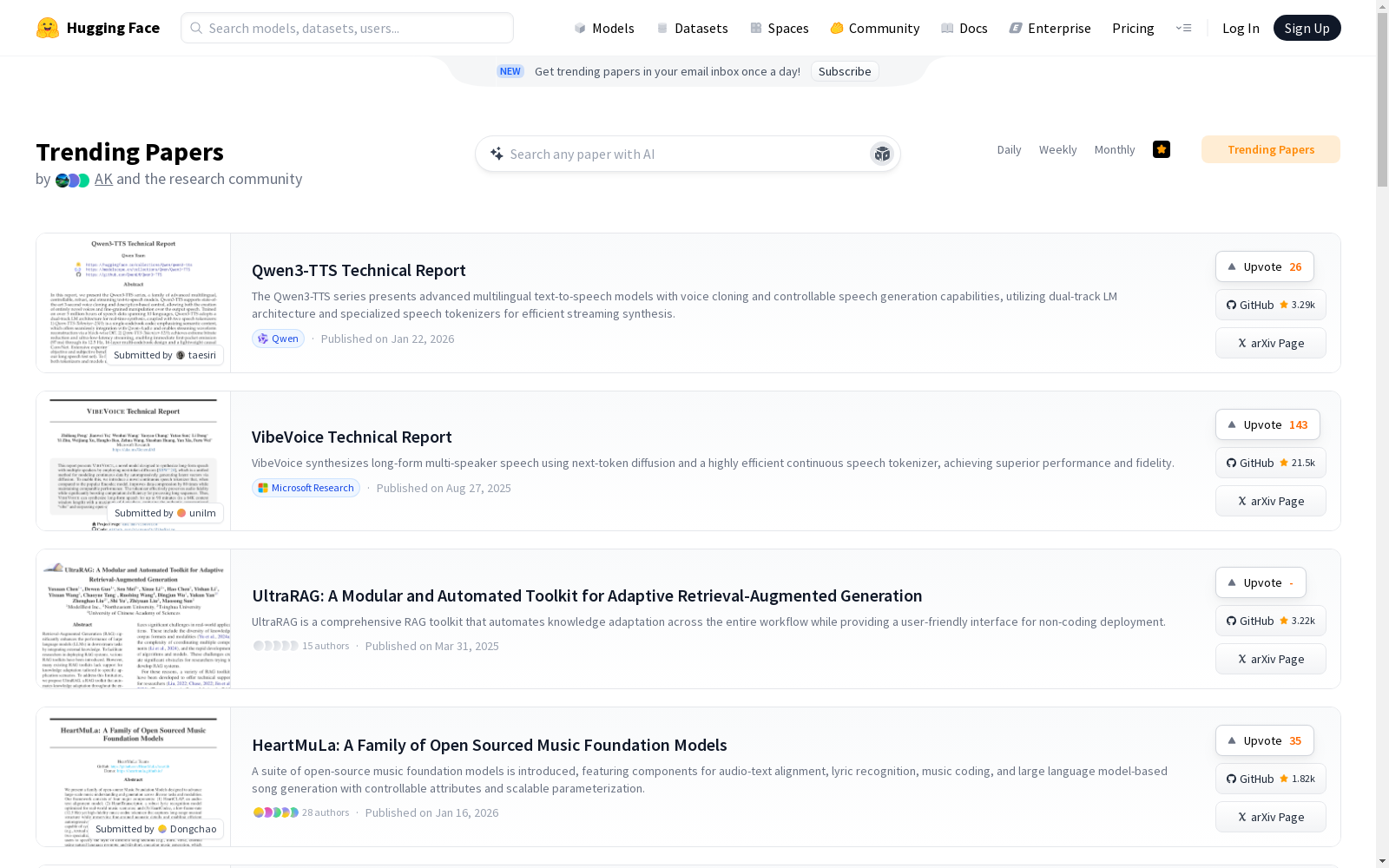This screenshot has height=868, width=1389.
Task: Open GitHub repo for HeartMuLa paper
Action: [1271, 779]
